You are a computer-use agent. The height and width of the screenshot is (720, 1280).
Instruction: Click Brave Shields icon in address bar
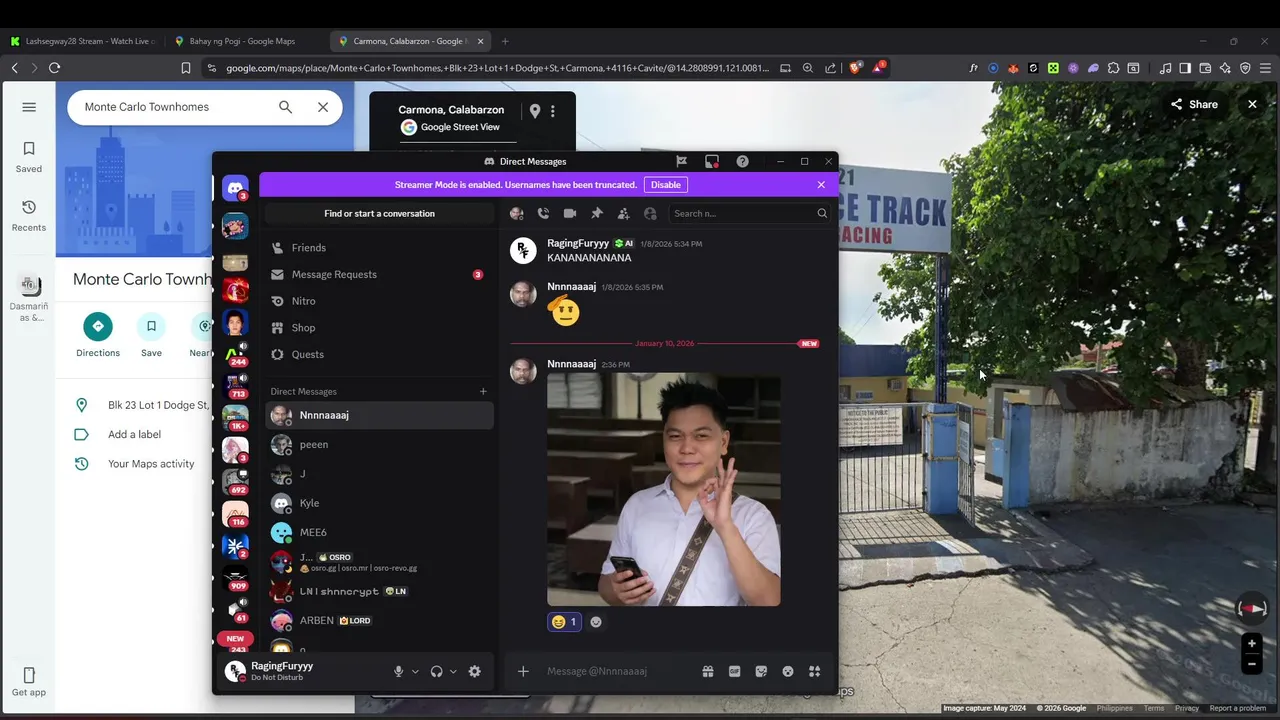[x=855, y=68]
